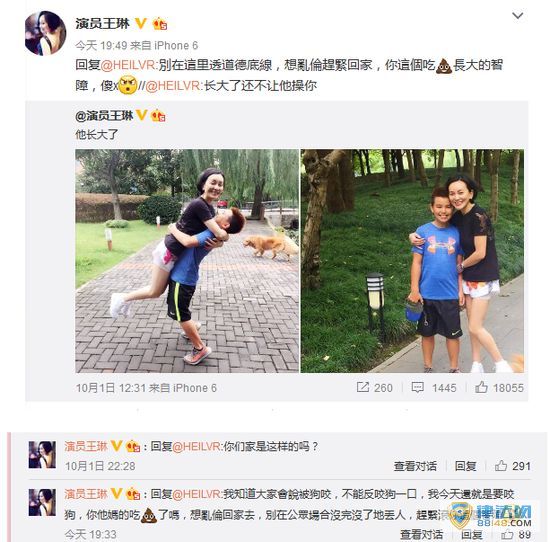This screenshot has width=550, height=542.
Task: Open the post options chevron menu
Action: [517, 16]
